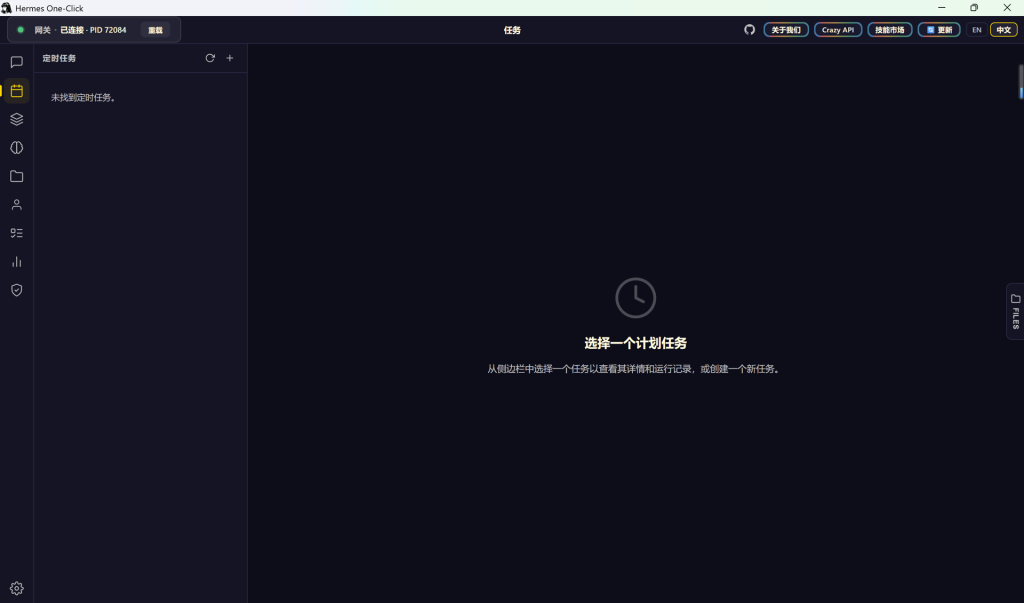Switch language to 中文

pos(1003,30)
